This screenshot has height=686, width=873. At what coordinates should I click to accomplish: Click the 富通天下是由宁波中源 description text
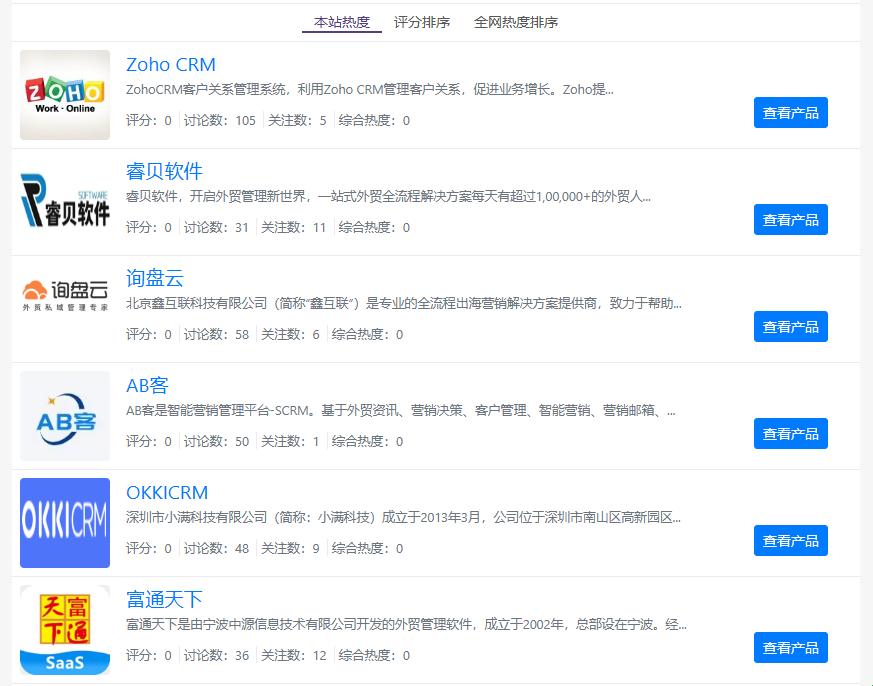coord(406,624)
